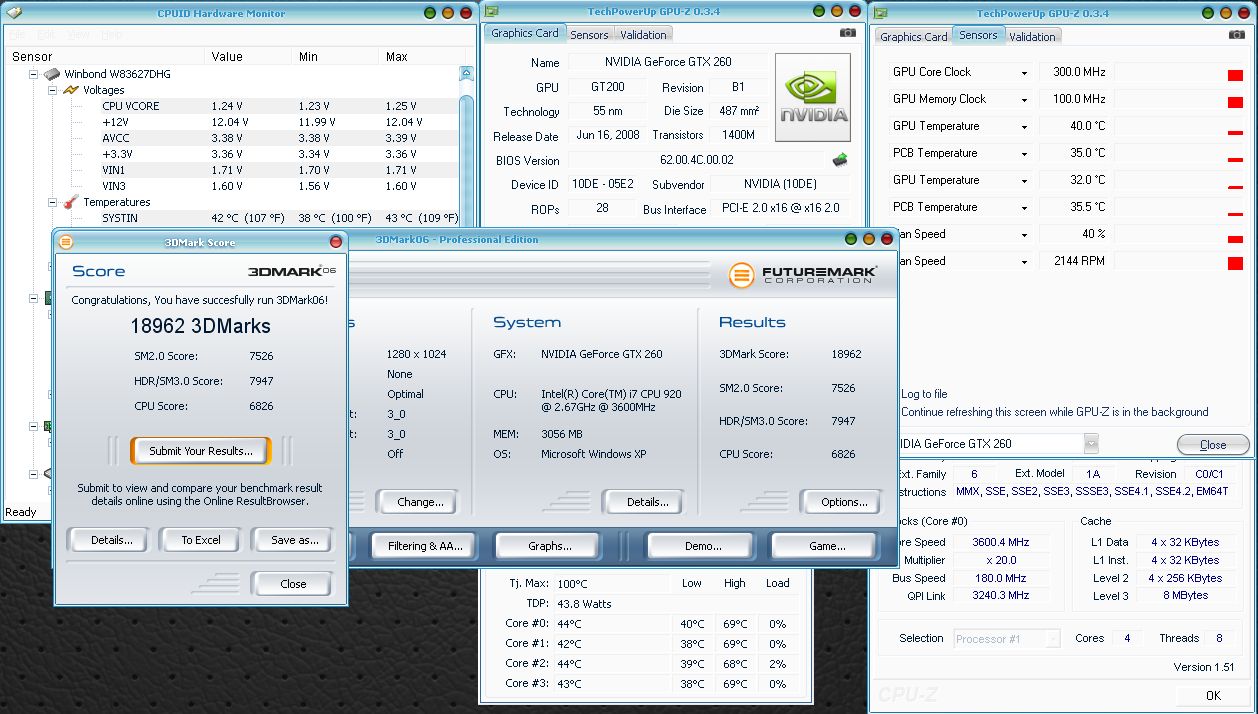Select the Validation tab in the left GPU-Z window

pyautogui.click(x=644, y=35)
